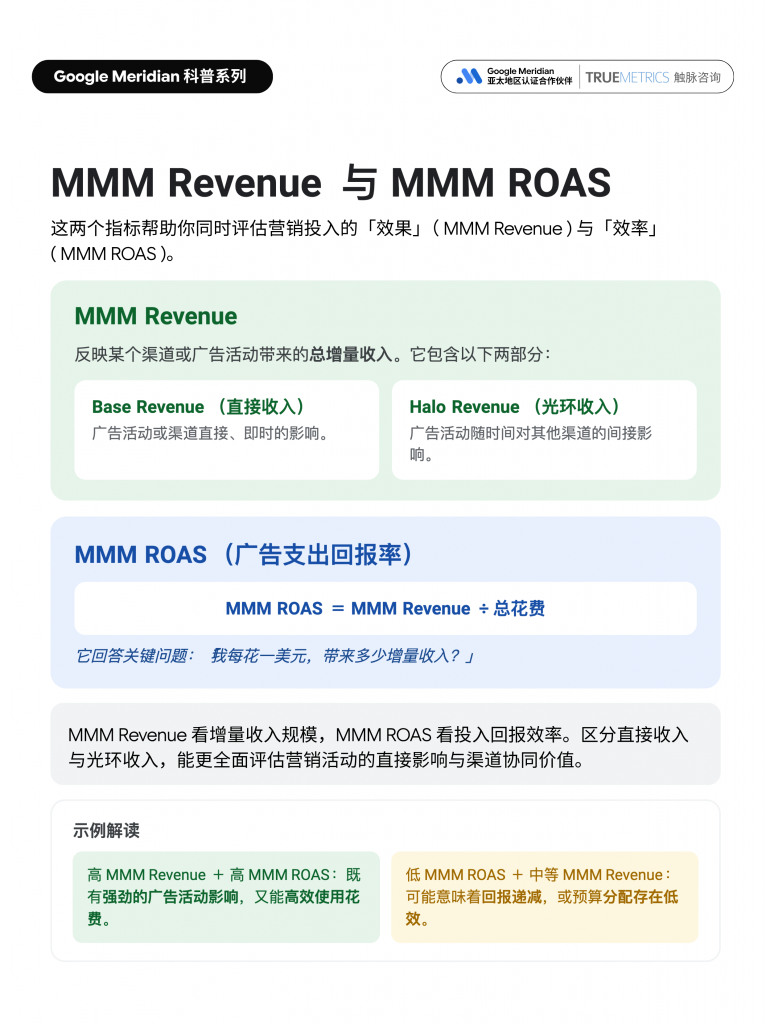This screenshot has width=766, height=1024.
Task: Click the green MMM Revenue section heading
Action: (x=156, y=316)
